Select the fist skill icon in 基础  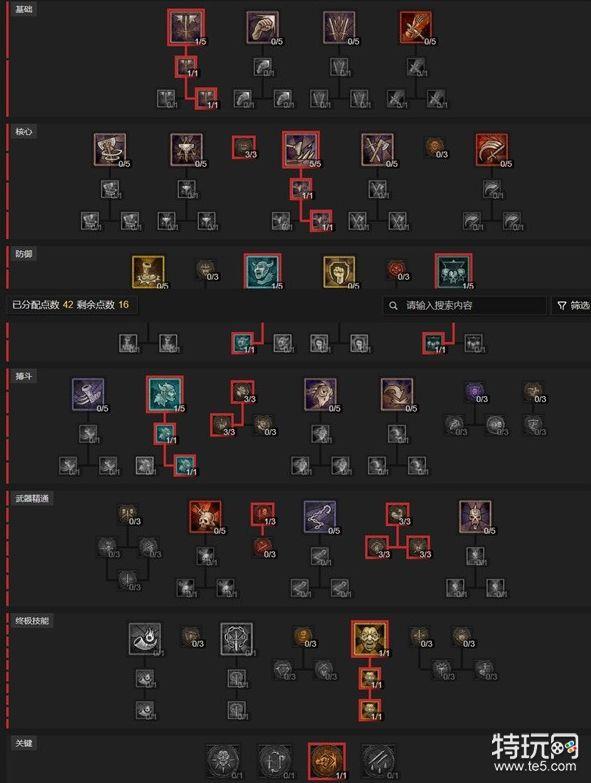(263, 27)
